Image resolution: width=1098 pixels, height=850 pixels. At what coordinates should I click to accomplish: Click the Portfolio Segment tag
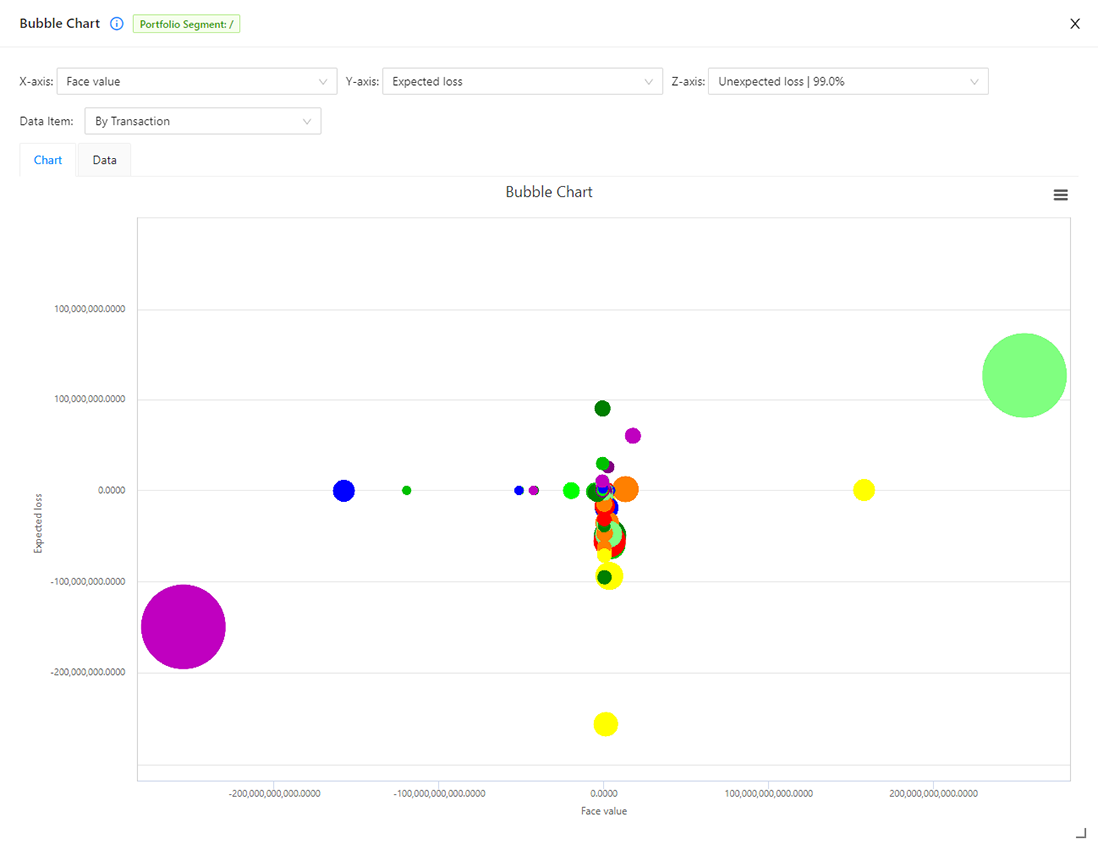pos(186,24)
